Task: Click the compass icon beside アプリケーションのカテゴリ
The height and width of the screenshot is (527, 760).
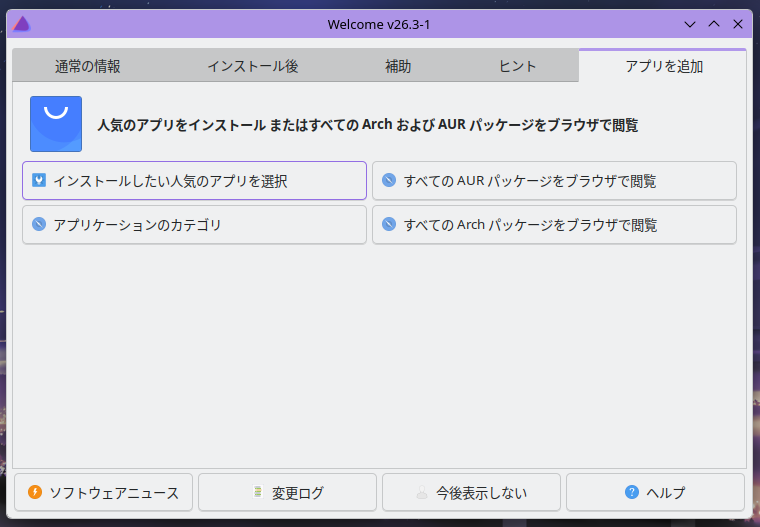Action: pos(39,225)
